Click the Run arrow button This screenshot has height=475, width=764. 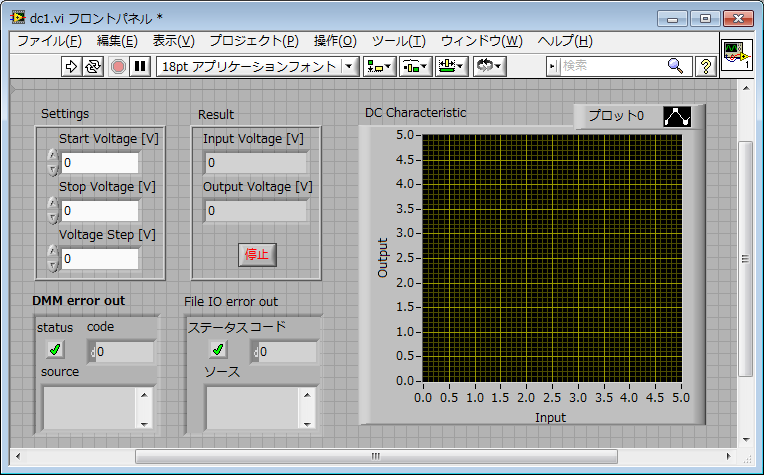point(71,66)
